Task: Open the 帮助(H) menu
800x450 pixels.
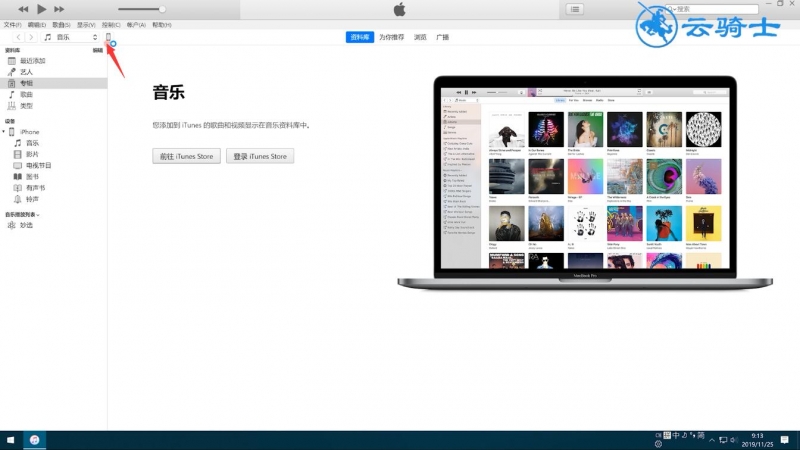Action: [x=161, y=24]
